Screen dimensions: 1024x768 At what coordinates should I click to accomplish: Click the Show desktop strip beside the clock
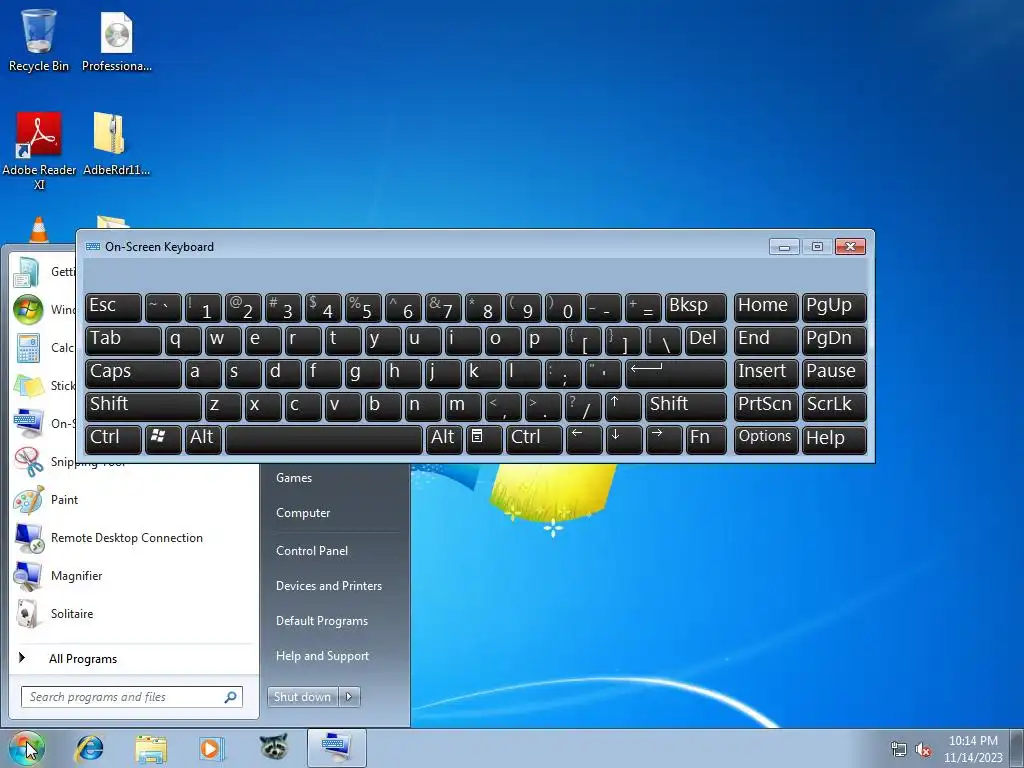pos(1017,748)
